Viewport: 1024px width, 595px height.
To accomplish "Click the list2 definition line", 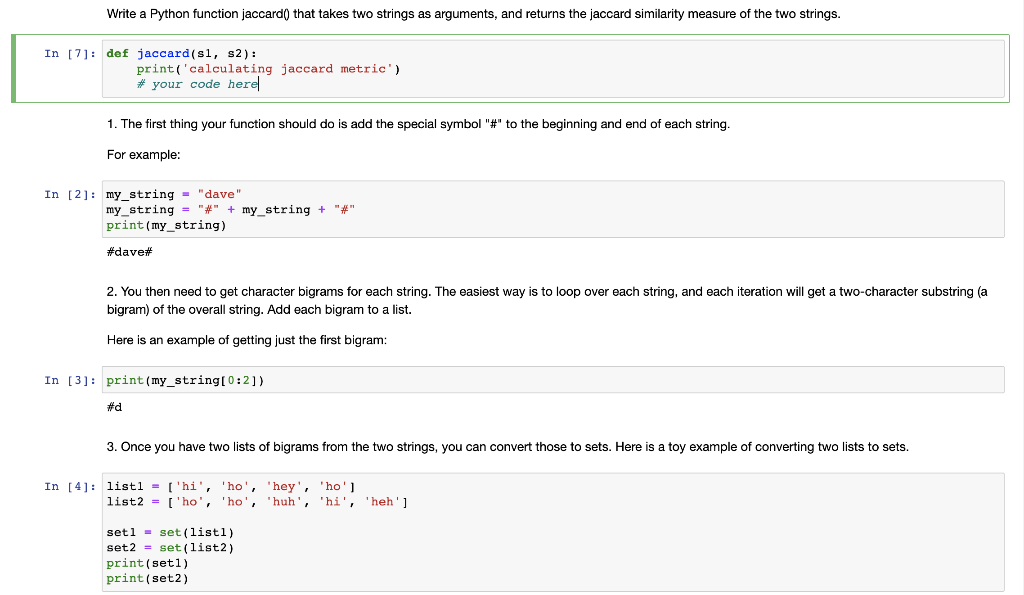I will [x=257, y=502].
